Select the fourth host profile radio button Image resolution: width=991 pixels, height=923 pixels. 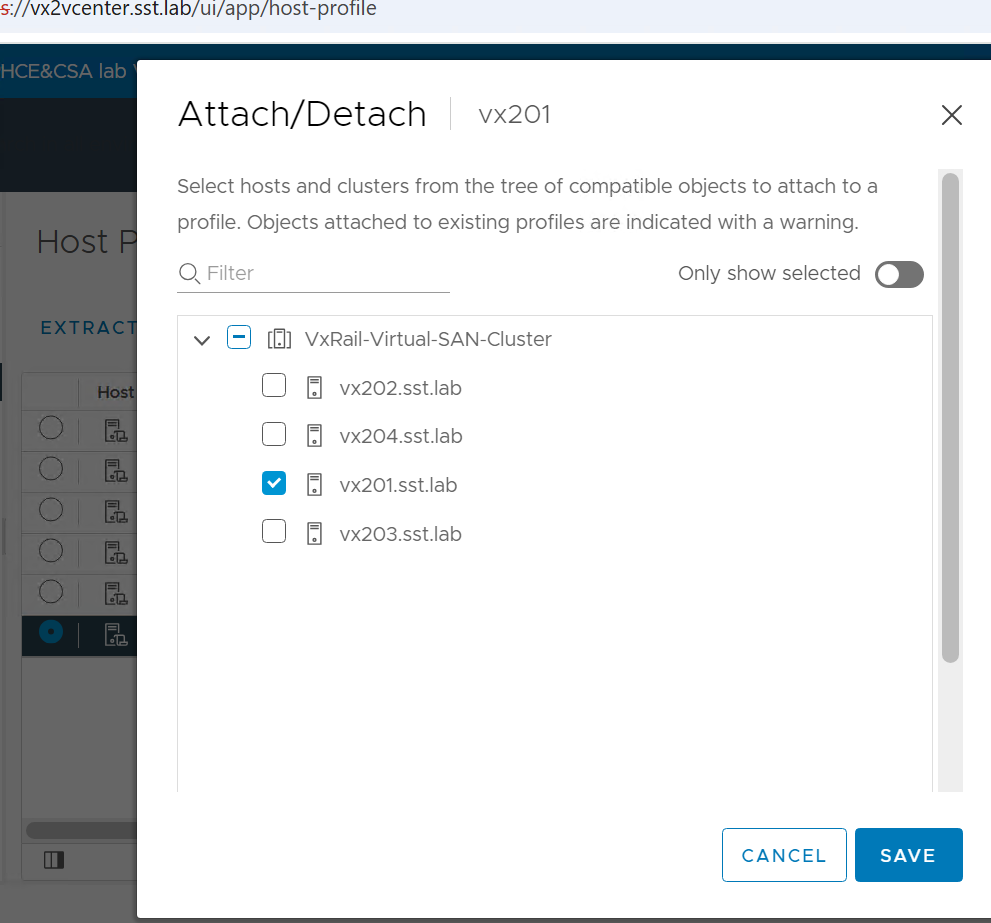[51, 551]
